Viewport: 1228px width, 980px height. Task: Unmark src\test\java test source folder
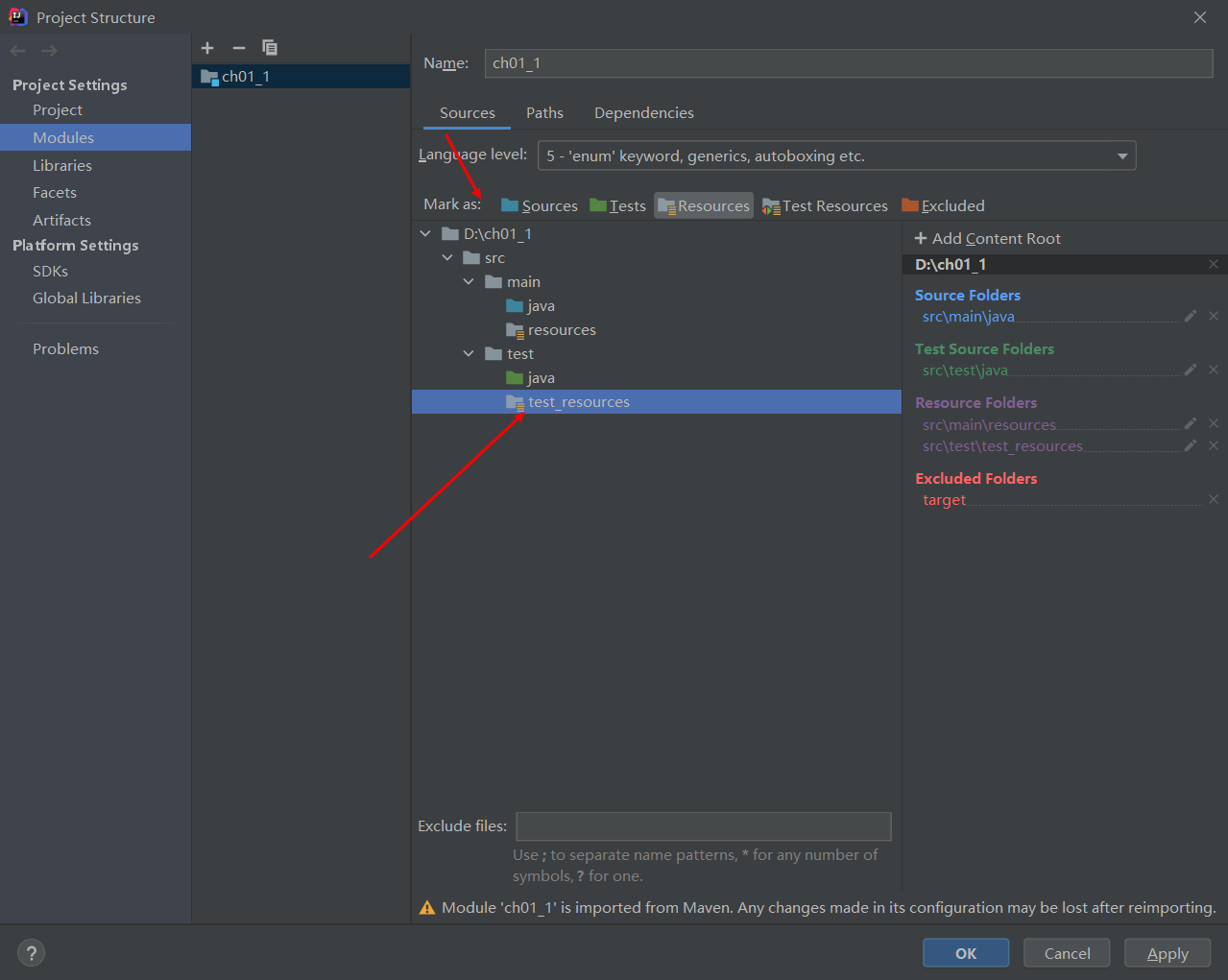pos(1214,370)
